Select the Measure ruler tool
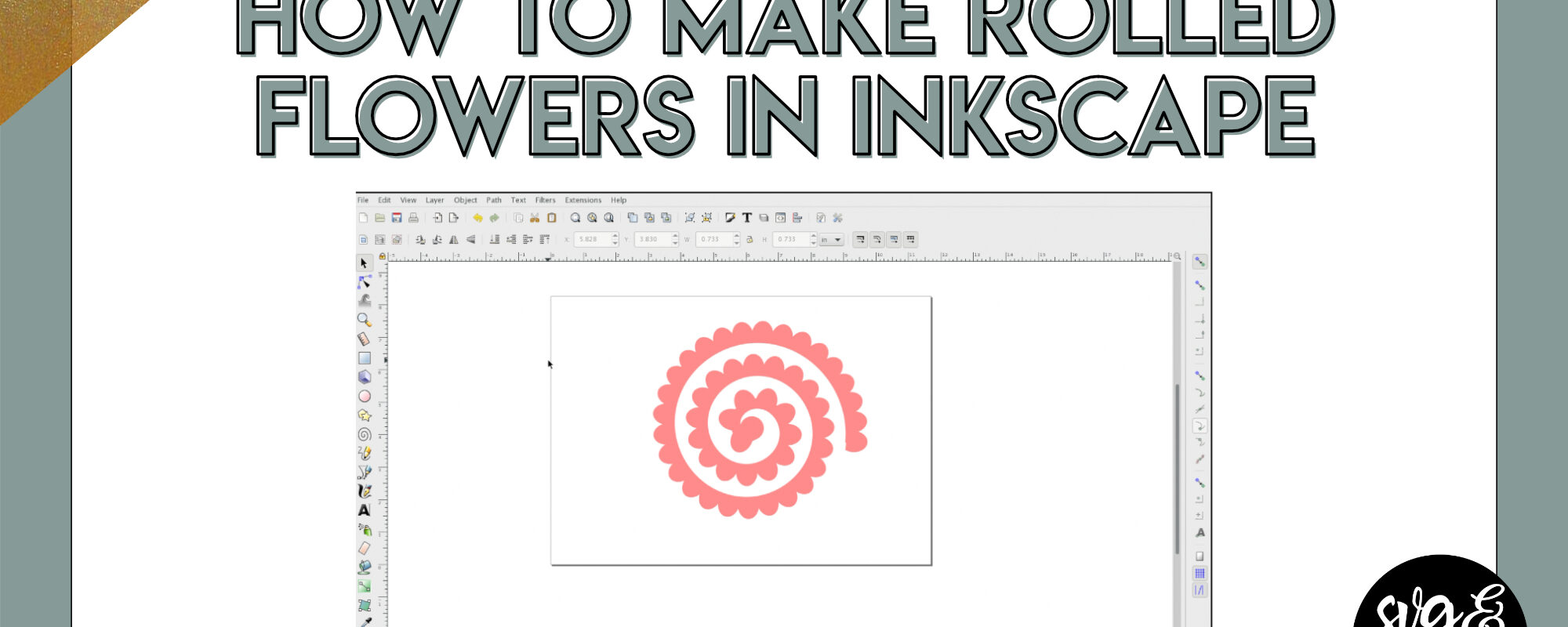 click(364, 339)
